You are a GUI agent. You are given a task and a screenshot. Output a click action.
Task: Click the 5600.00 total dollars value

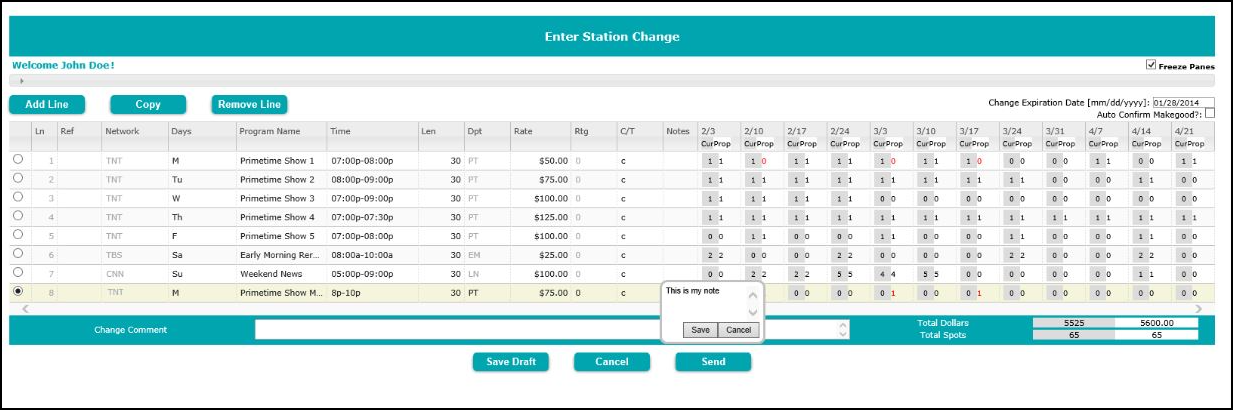tap(1156, 324)
